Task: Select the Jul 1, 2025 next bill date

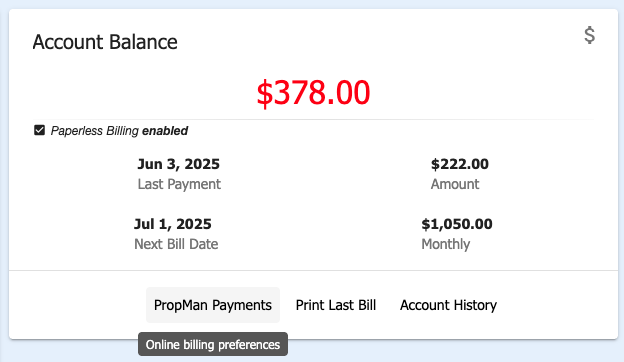Action: [173, 224]
